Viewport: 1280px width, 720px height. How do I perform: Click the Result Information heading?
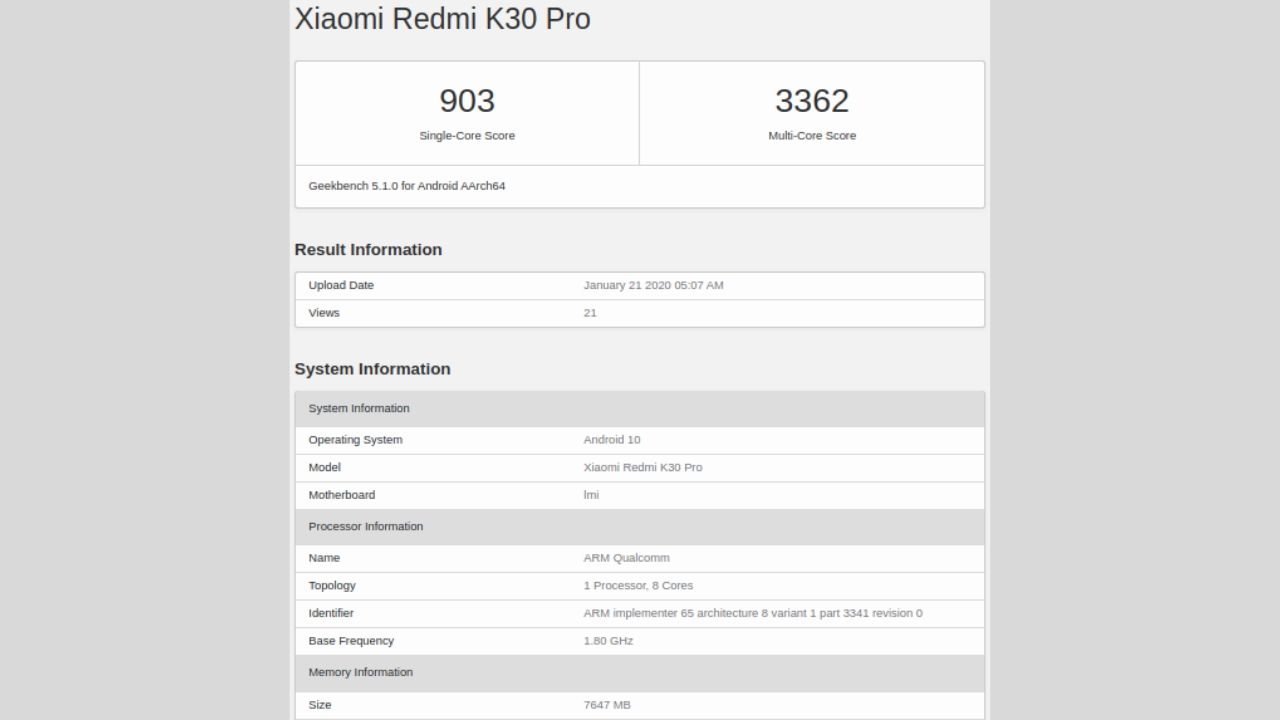click(x=368, y=250)
